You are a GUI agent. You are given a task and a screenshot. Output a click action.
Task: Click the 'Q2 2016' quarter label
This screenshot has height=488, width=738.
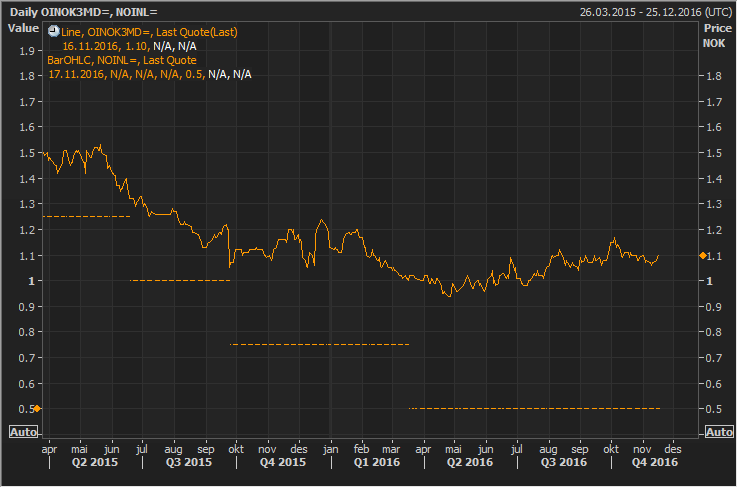pyautogui.click(x=470, y=462)
